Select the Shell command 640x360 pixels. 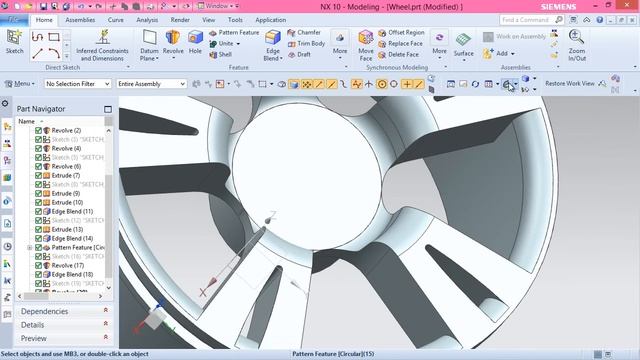pos(220,54)
